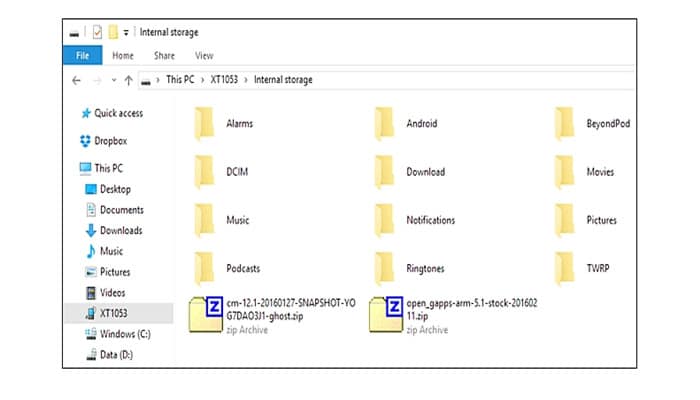The width and height of the screenshot is (700, 400).
Task: Select the "Android" folder name
Action: click(421, 124)
